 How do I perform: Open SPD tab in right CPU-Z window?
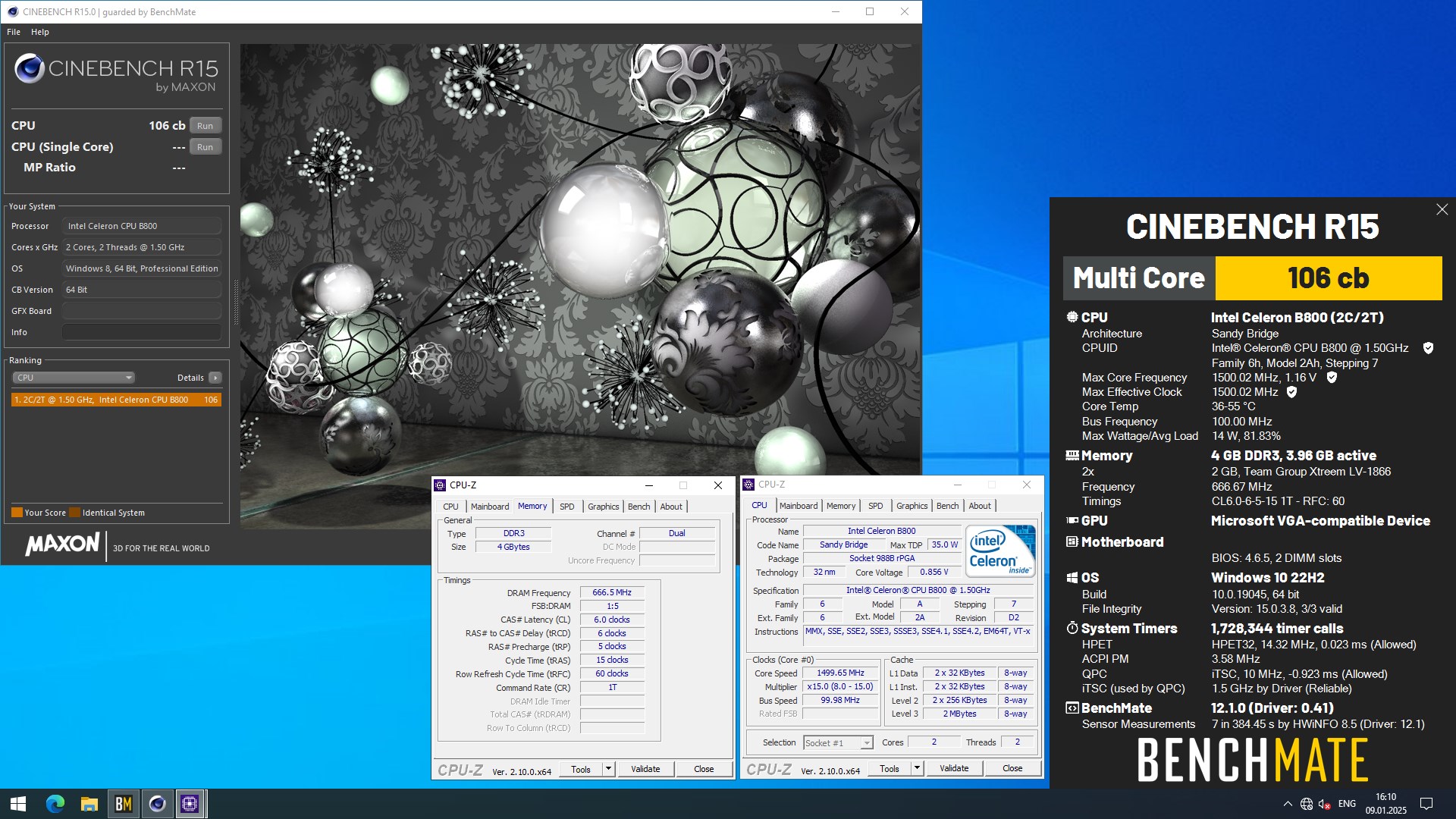[876, 506]
